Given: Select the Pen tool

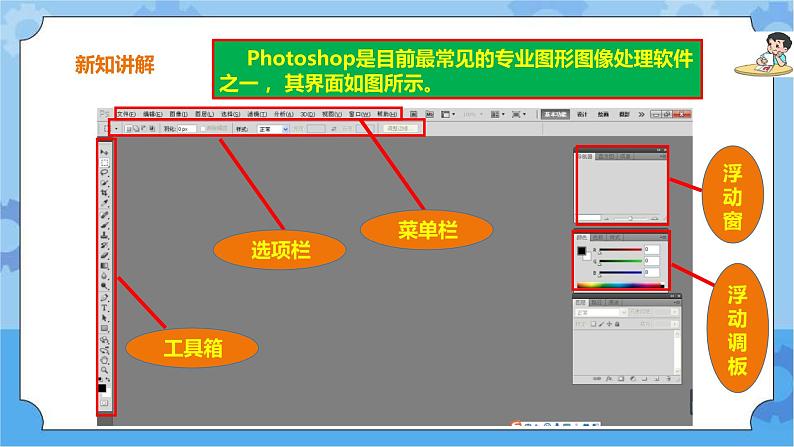Looking at the screenshot, I should [104, 298].
